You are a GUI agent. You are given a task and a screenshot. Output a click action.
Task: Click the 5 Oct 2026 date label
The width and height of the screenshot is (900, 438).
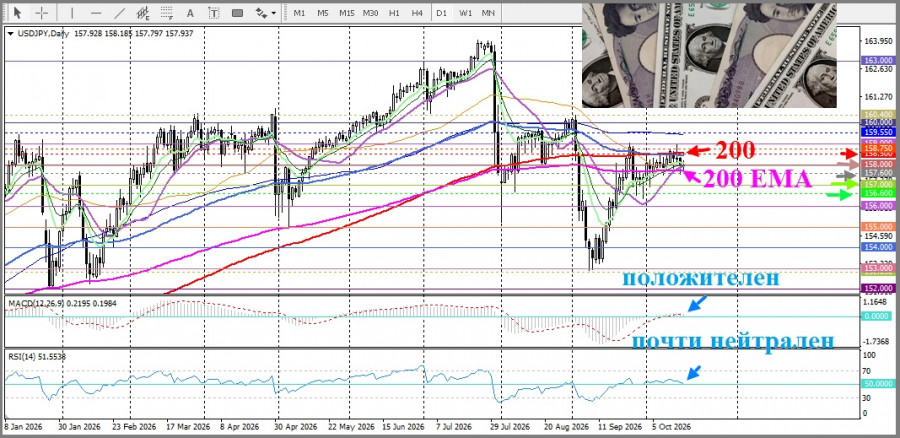[672, 428]
